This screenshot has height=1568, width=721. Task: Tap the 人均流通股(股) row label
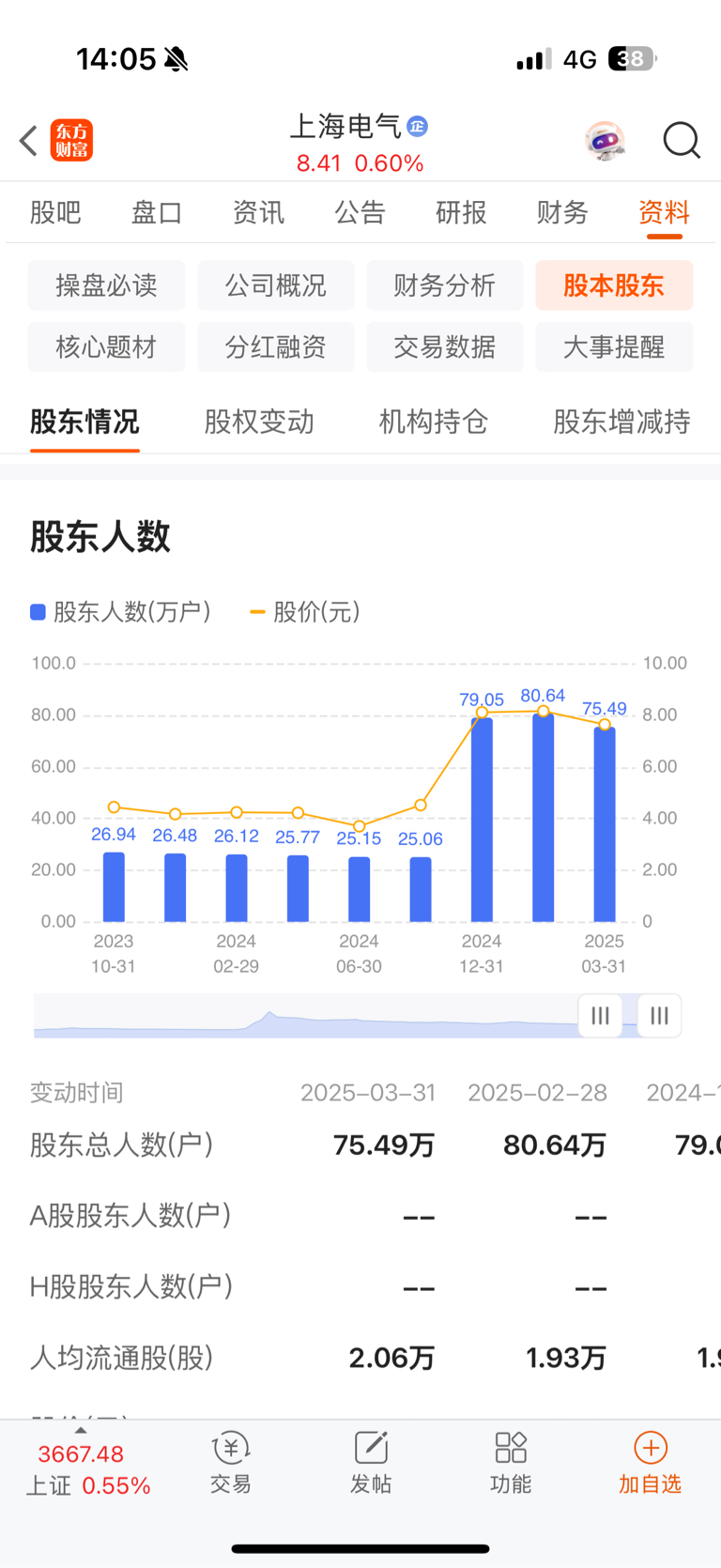pos(122,1358)
